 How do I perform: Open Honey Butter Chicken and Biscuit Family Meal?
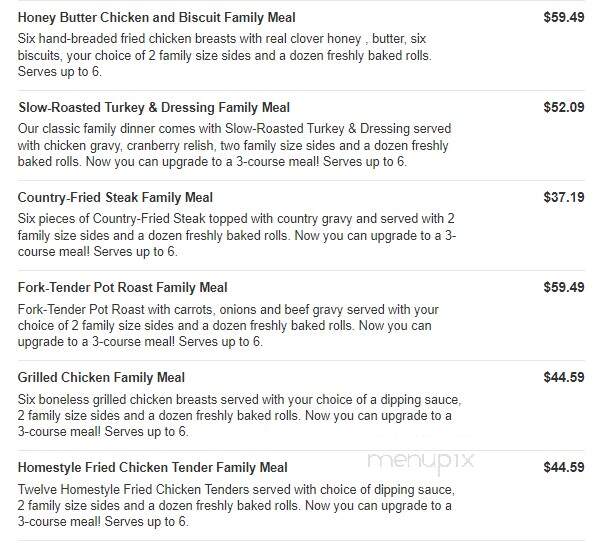pos(157,18)
